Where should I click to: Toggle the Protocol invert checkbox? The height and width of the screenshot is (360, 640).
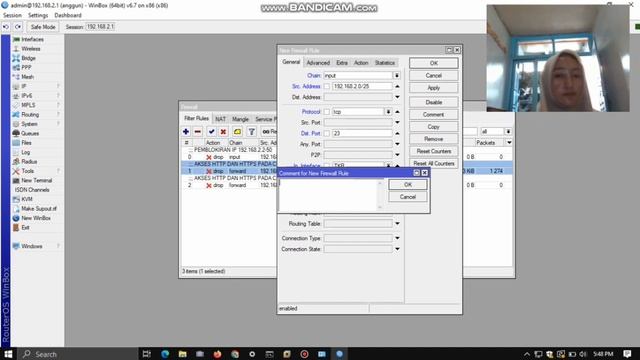pos(327,112)
